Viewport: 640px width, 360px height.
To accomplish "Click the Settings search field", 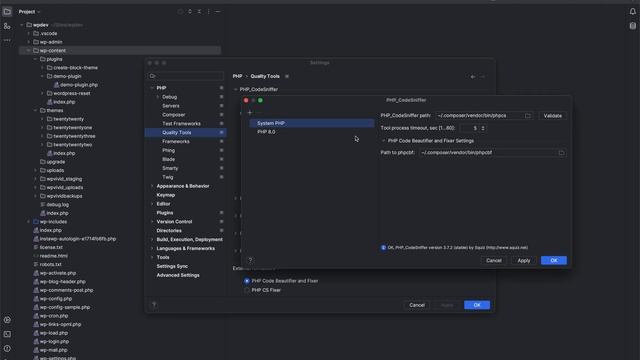I will [186, 76].
